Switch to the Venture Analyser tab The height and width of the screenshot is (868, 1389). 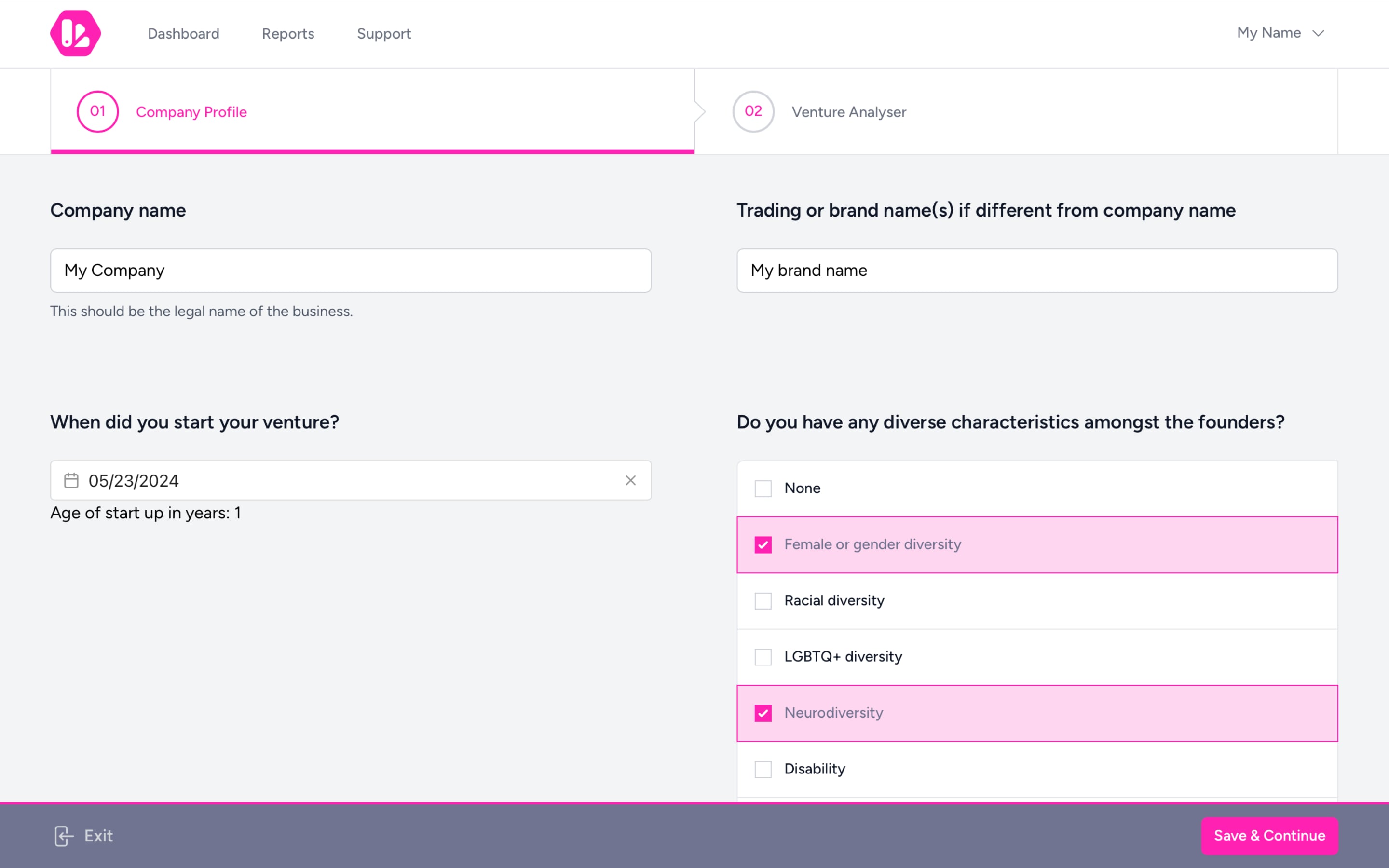pos(848,111)
